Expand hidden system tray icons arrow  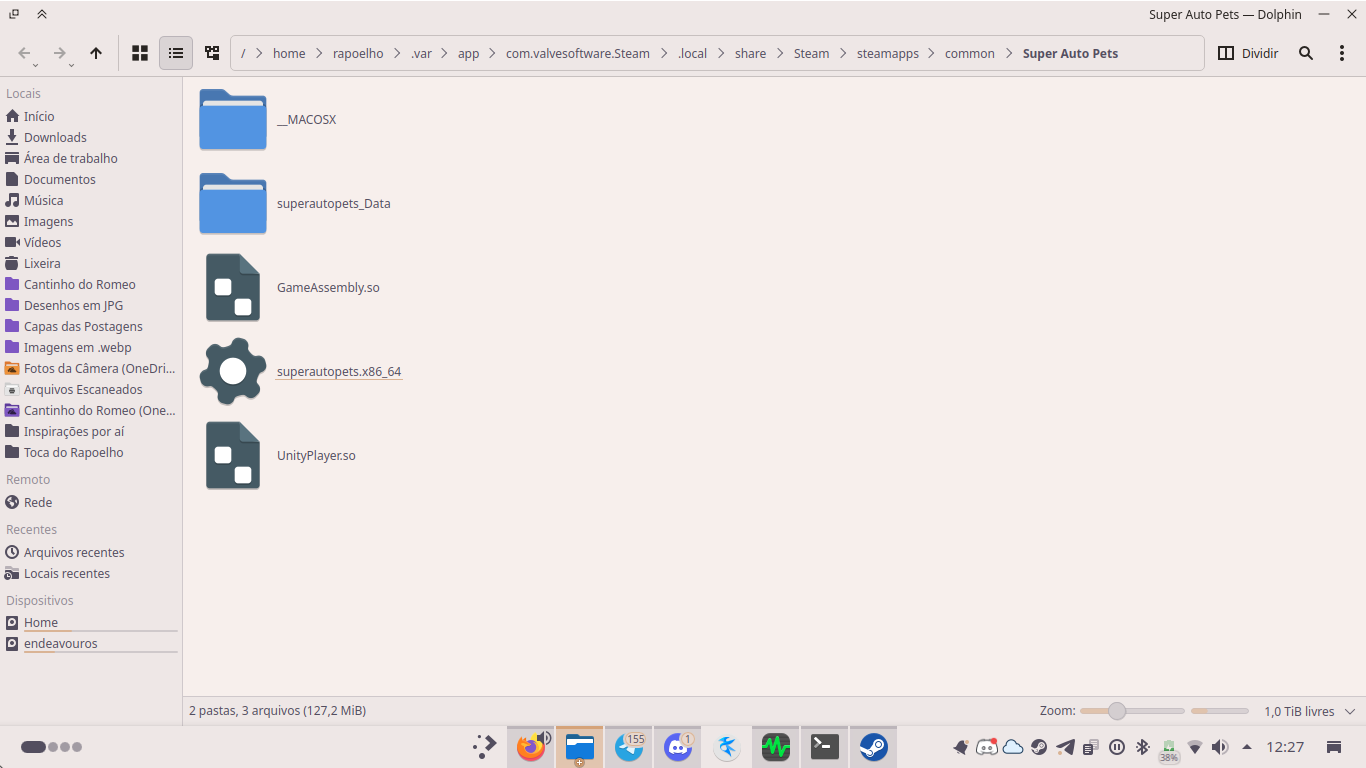pyautogui.click(x=1247, y=747)
